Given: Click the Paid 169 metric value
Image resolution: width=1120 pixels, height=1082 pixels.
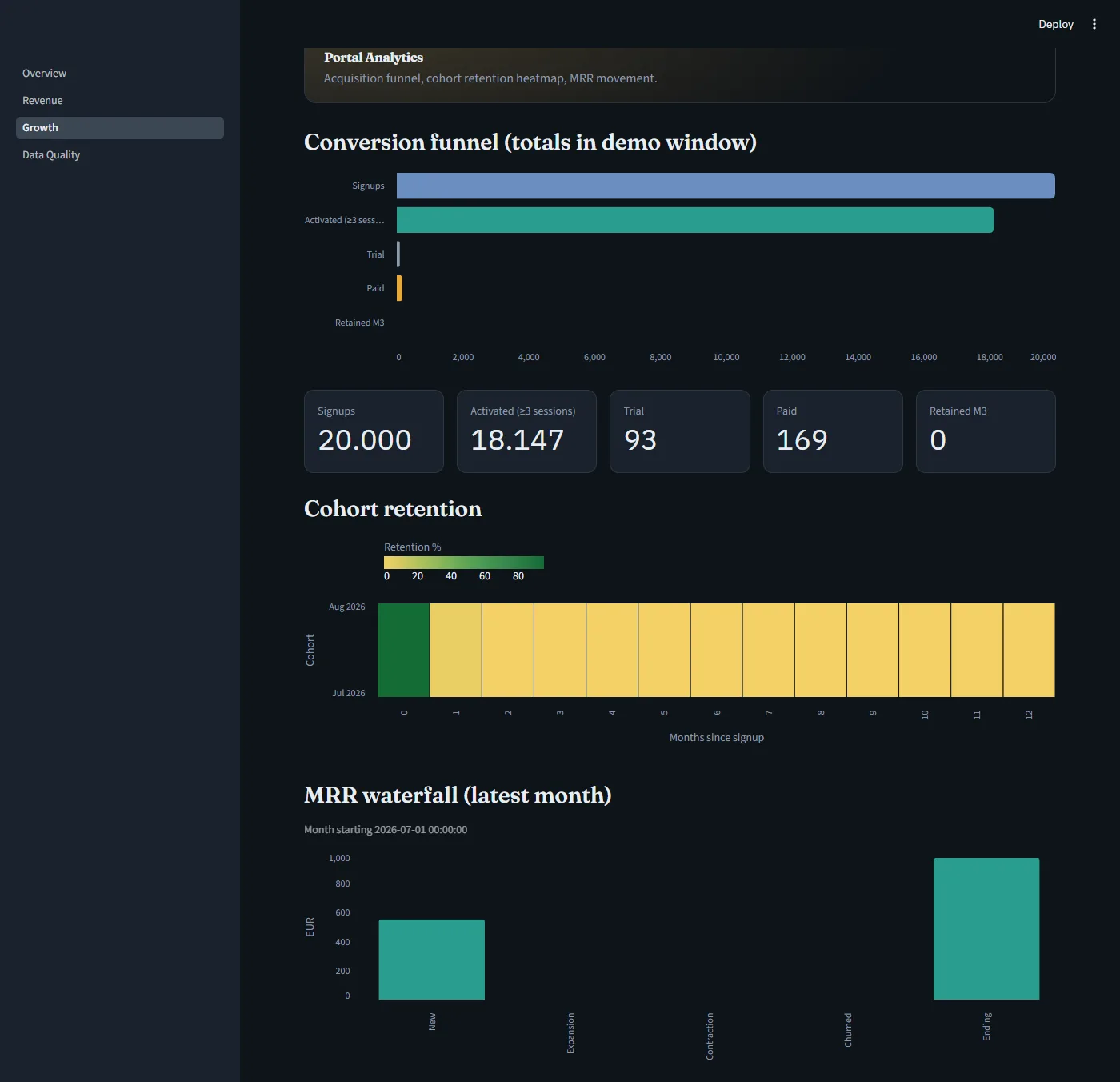Looking at the screenshot, I should coord(802,440).
